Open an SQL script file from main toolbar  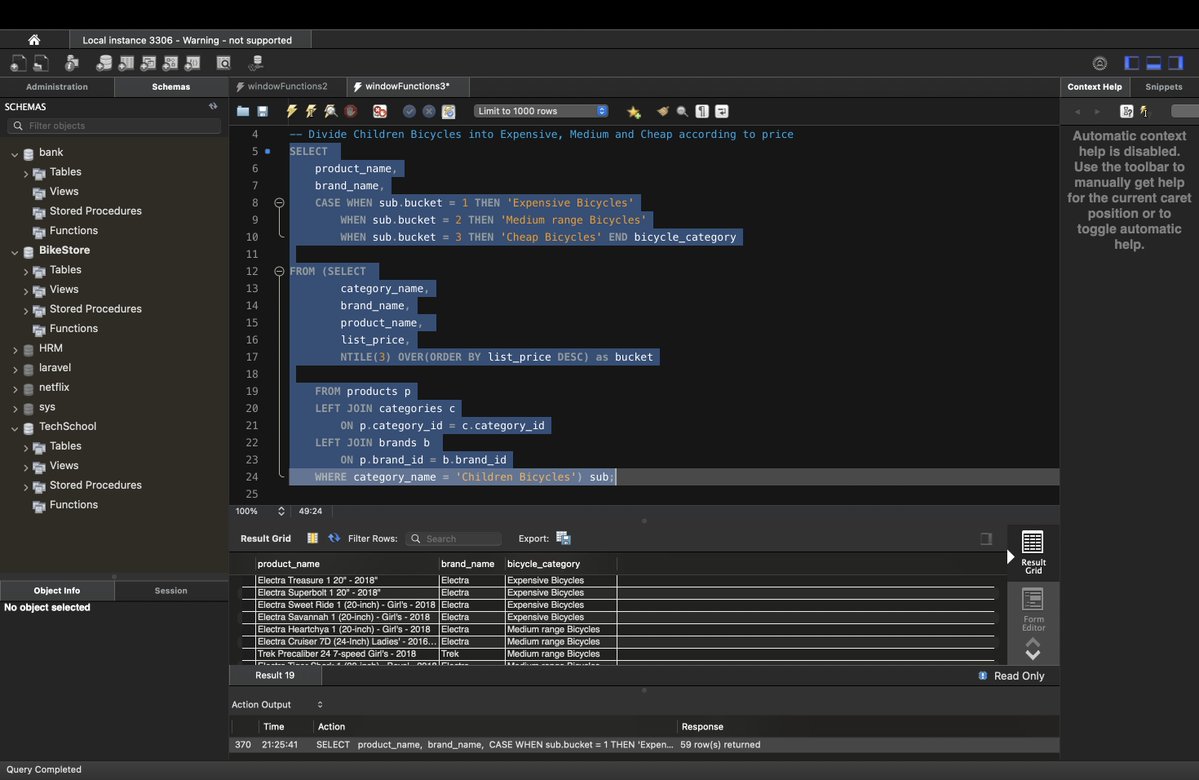pos(41,63)
